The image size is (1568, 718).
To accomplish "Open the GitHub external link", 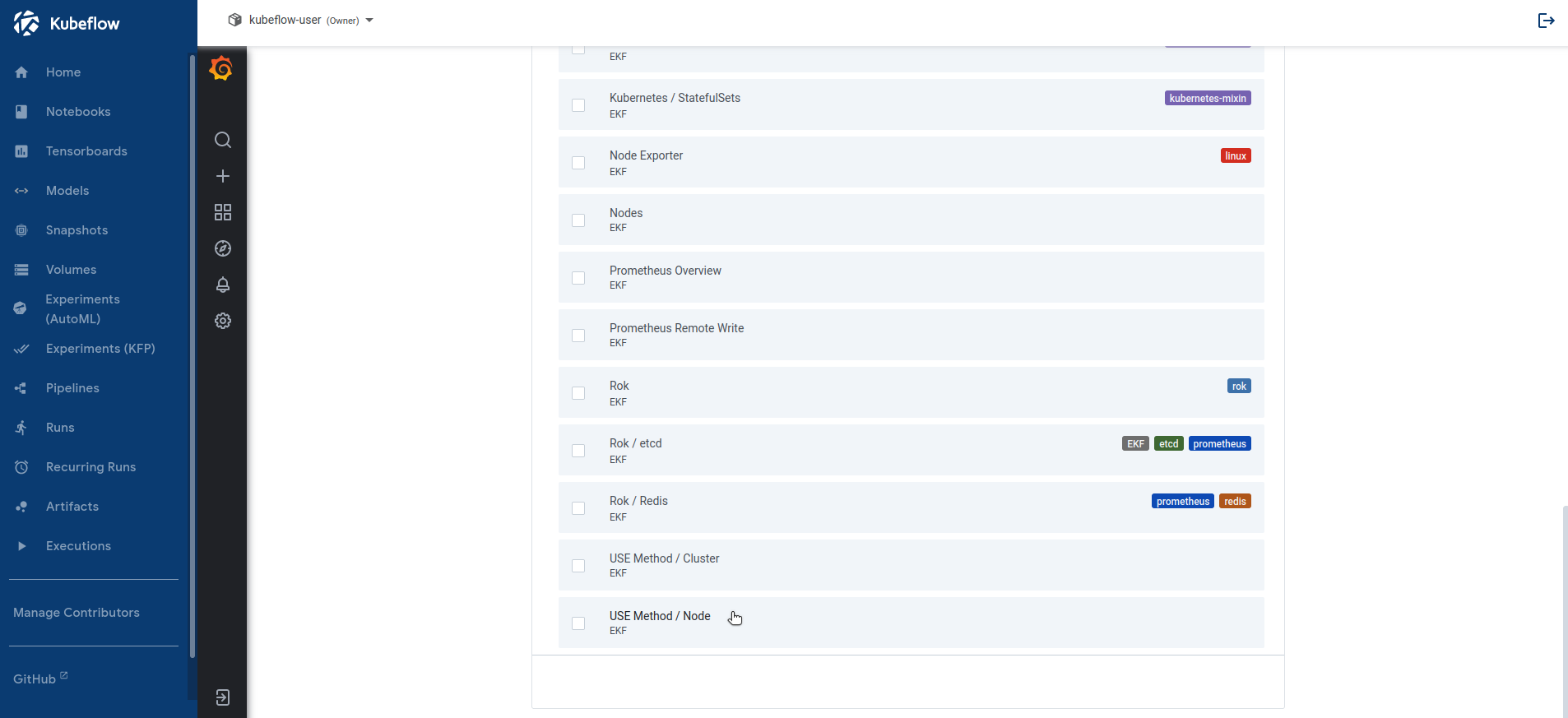I will 40,679.
